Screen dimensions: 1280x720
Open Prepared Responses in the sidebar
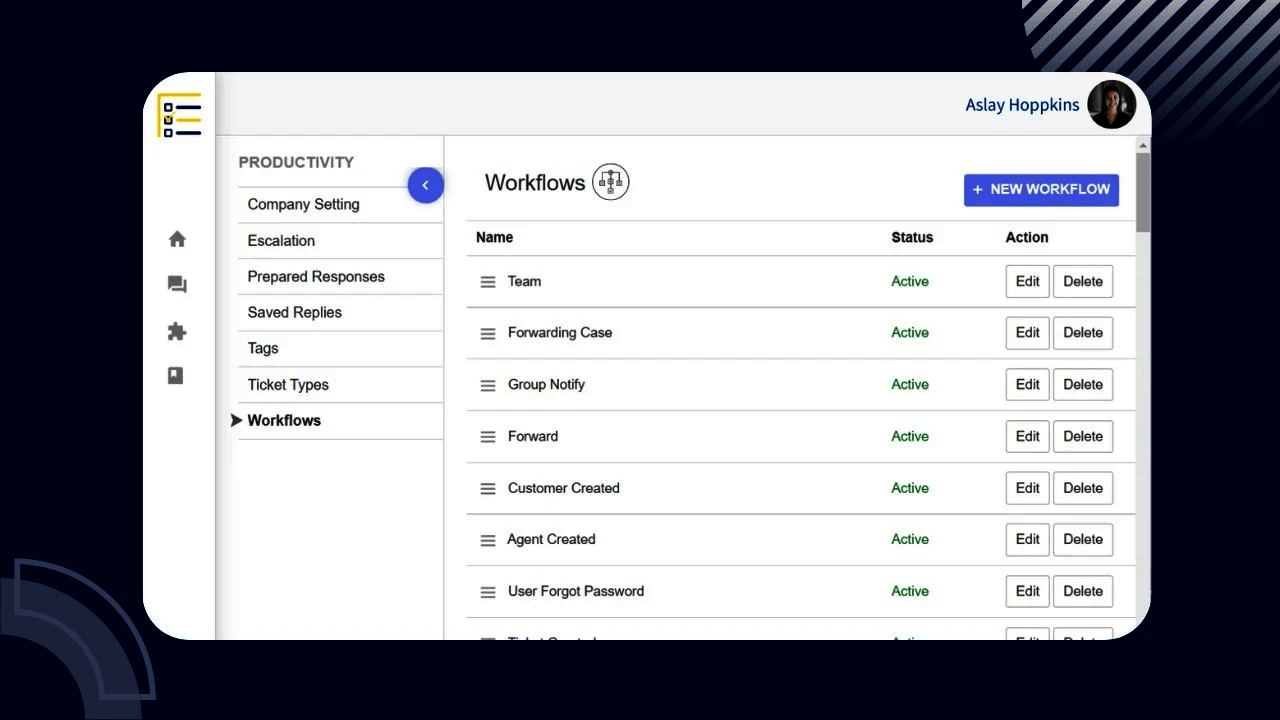340,276
